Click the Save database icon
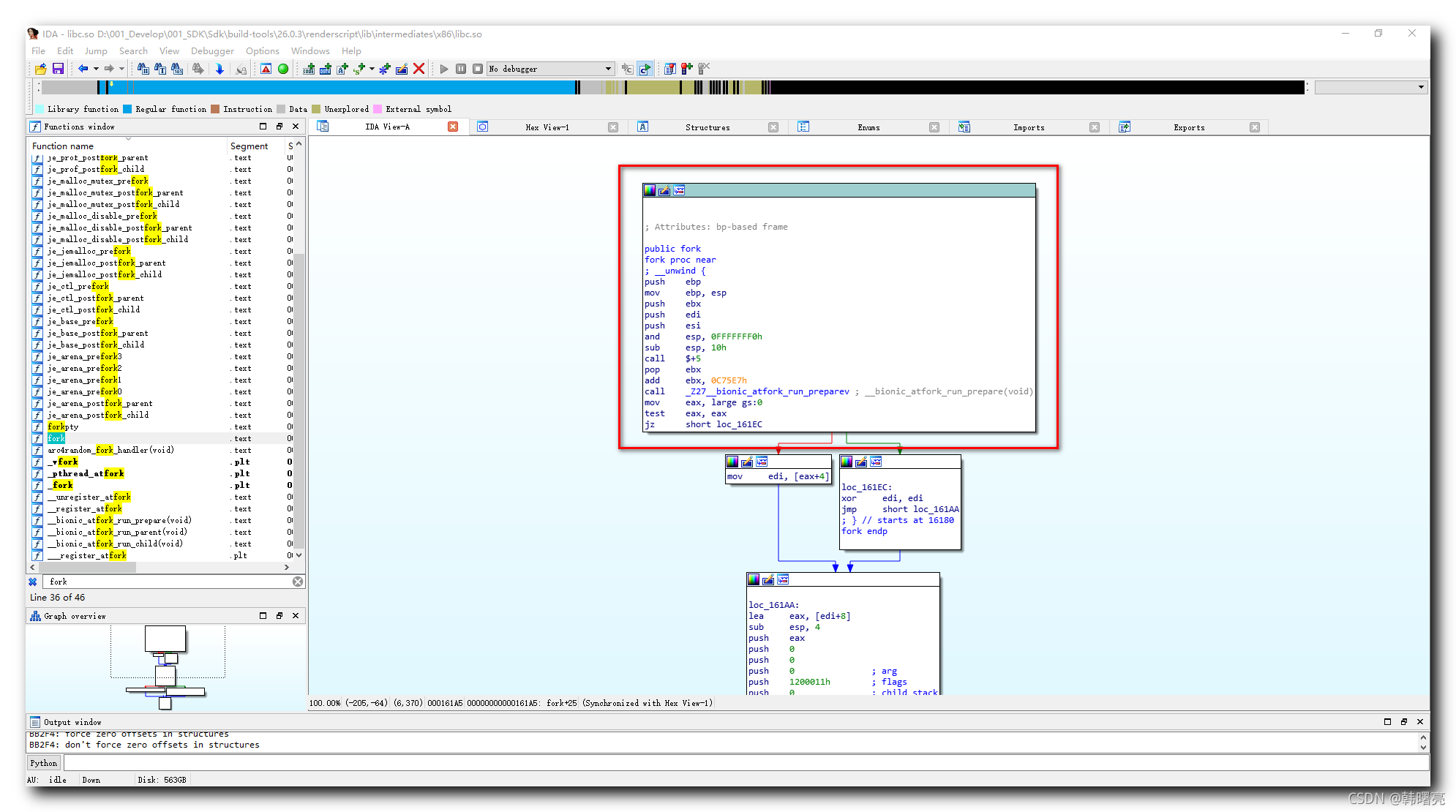This screenshot has width=1456, height=812. [58, 69]
